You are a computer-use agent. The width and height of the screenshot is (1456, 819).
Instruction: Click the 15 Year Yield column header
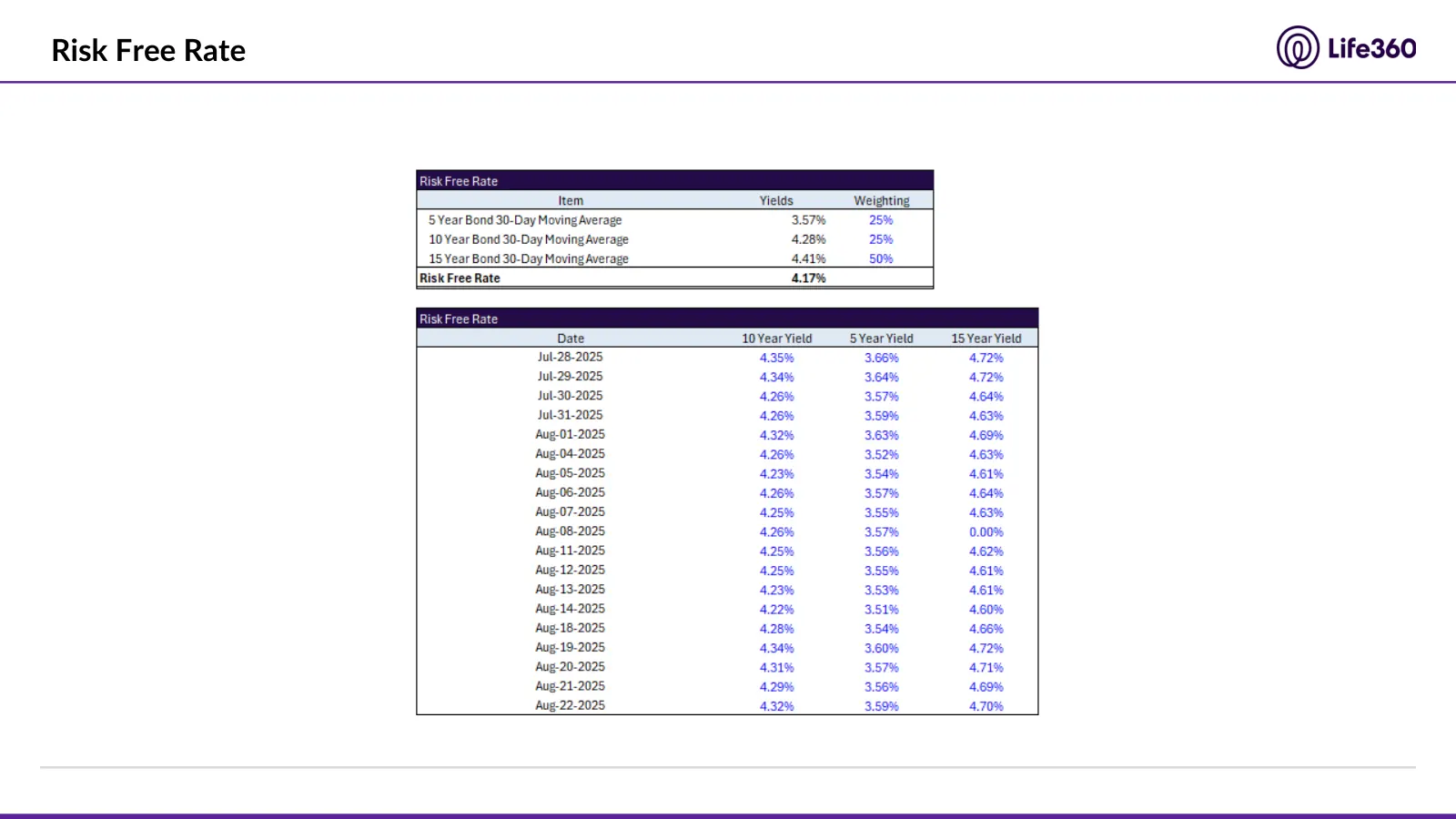pyautogui.click(x=986, y=339)
